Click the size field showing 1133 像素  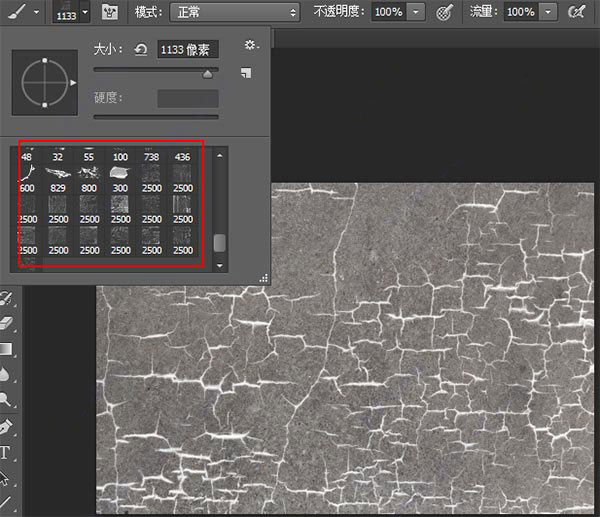tap(188, 49)
